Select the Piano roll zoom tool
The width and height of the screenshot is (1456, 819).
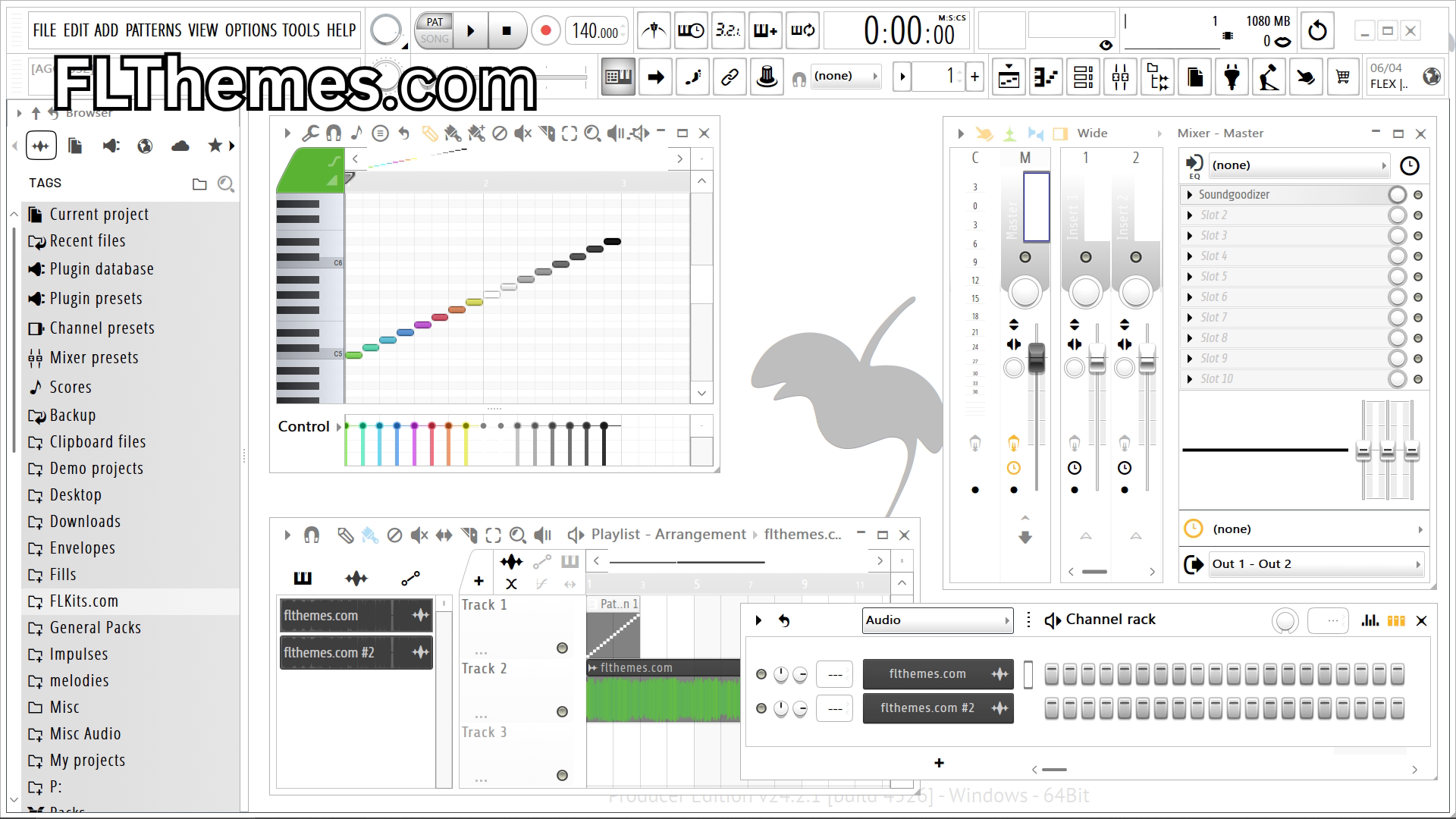click(593, 133)
